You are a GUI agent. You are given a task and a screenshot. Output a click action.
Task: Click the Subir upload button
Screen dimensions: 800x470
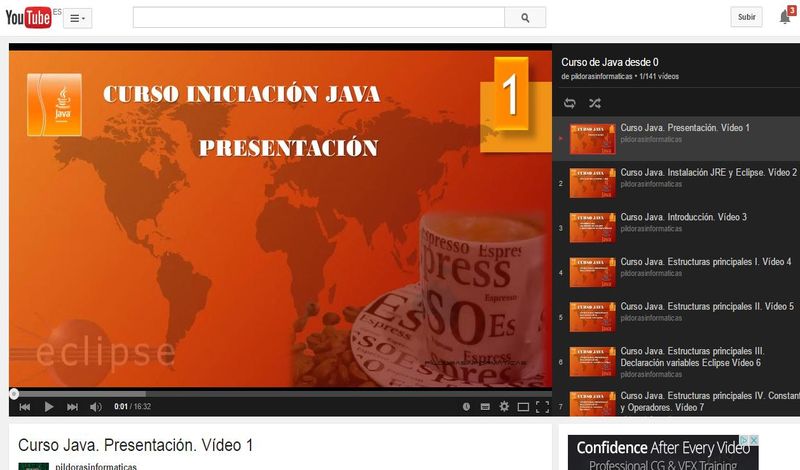click(746, 17)
